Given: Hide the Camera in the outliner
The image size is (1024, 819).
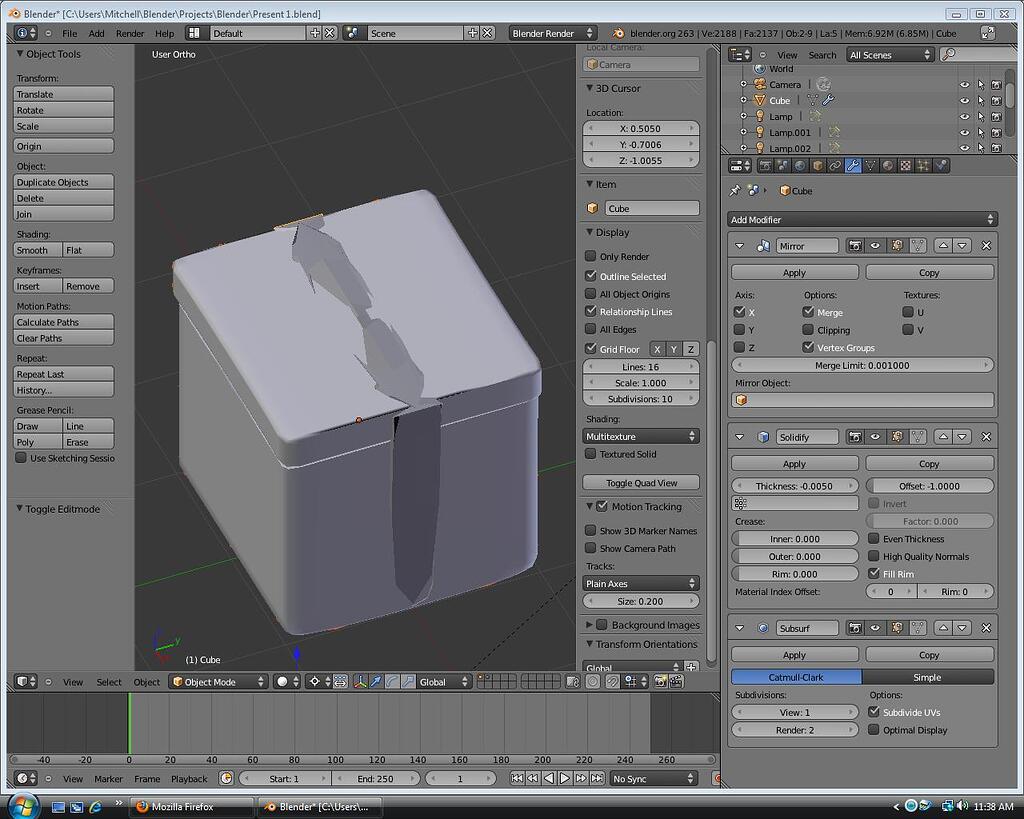Looking at the screenshot, I should pyautogui.click(x=965, y=85).
